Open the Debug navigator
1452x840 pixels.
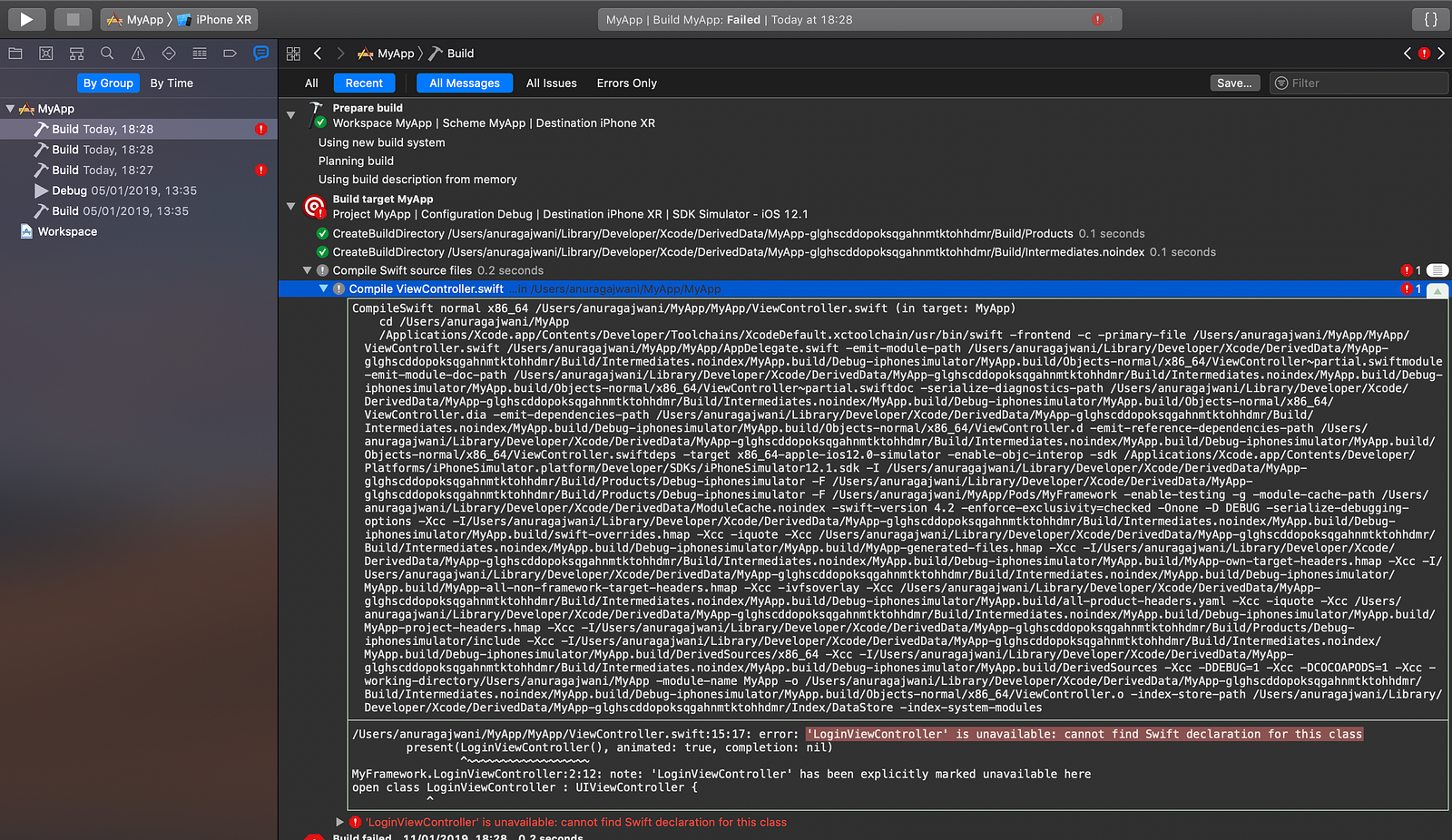point(200,54)
